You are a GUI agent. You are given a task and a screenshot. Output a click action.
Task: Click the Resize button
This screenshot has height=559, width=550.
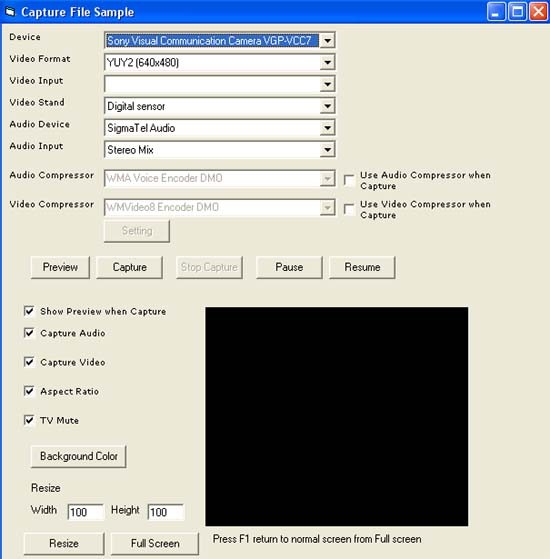pos(64,543)
